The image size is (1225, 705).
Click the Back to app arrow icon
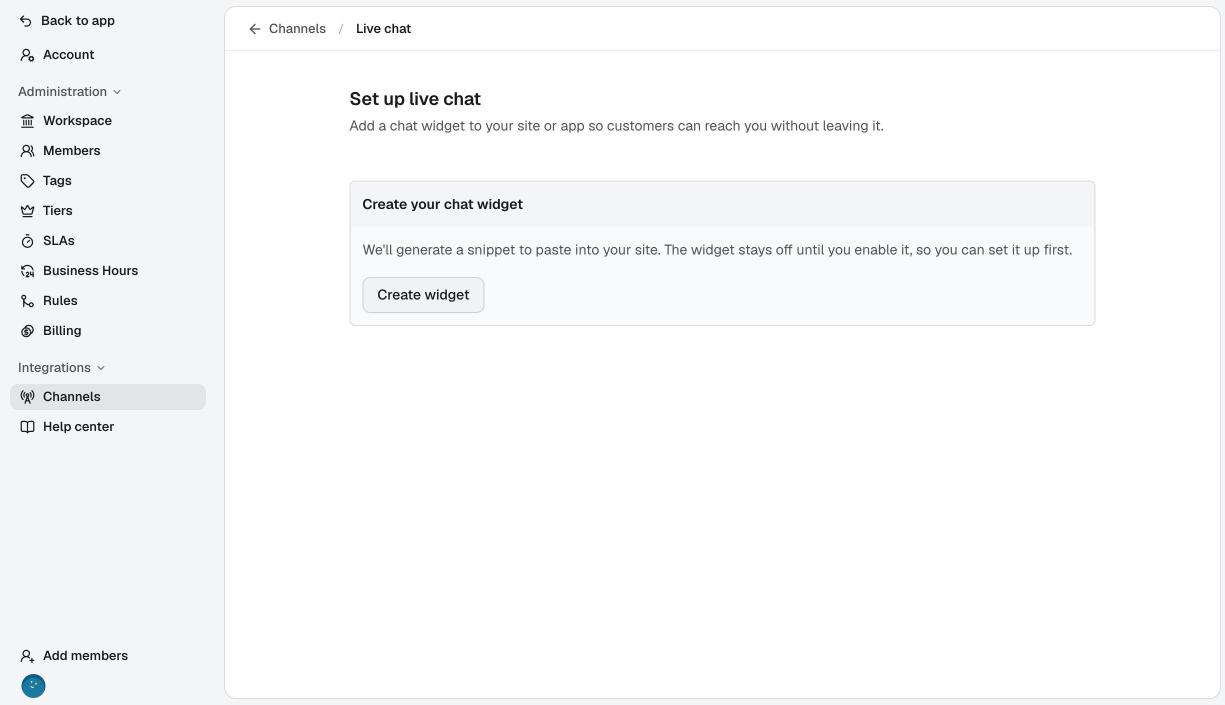pos(26,21)
